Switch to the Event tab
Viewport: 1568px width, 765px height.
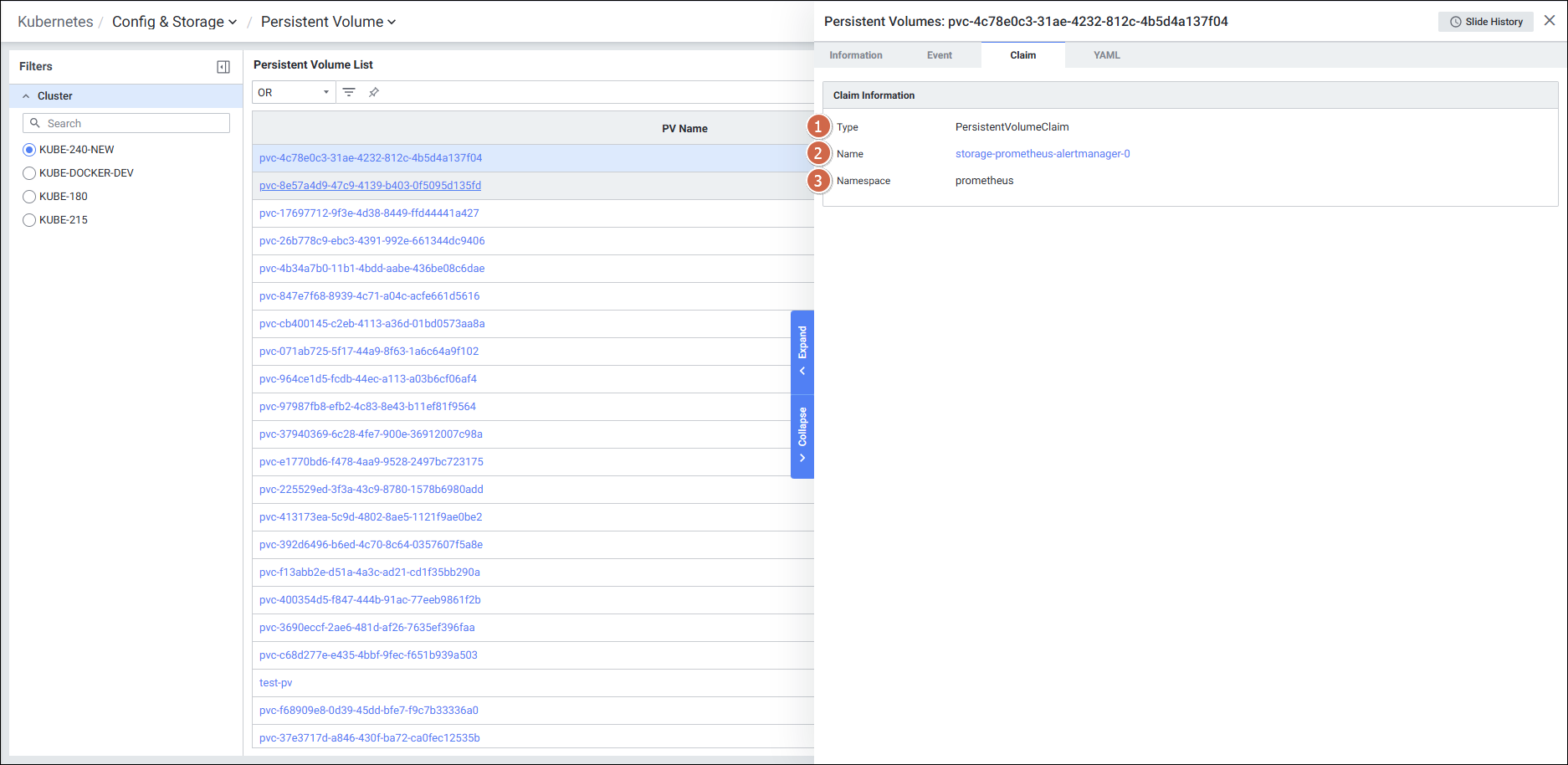[x=939, y=55]
